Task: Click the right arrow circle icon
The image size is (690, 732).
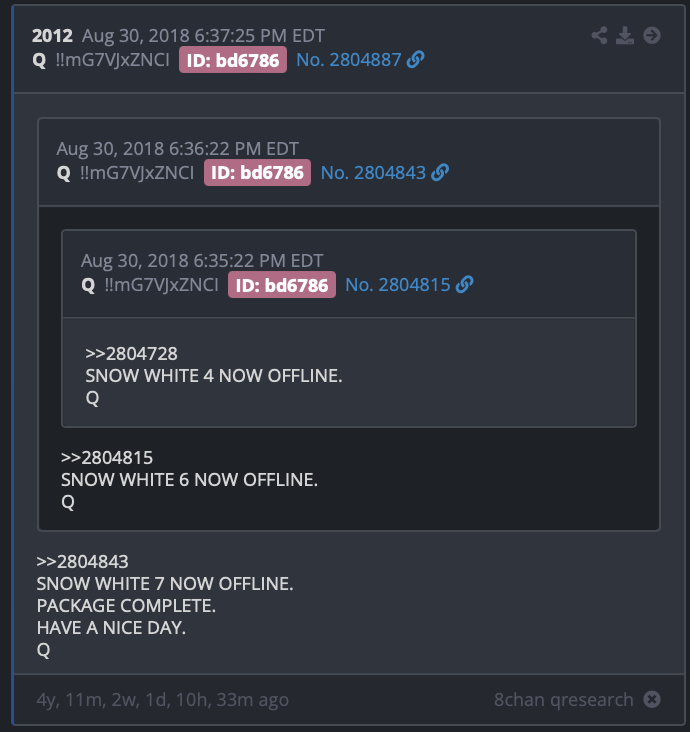Action: click(652, 35)
